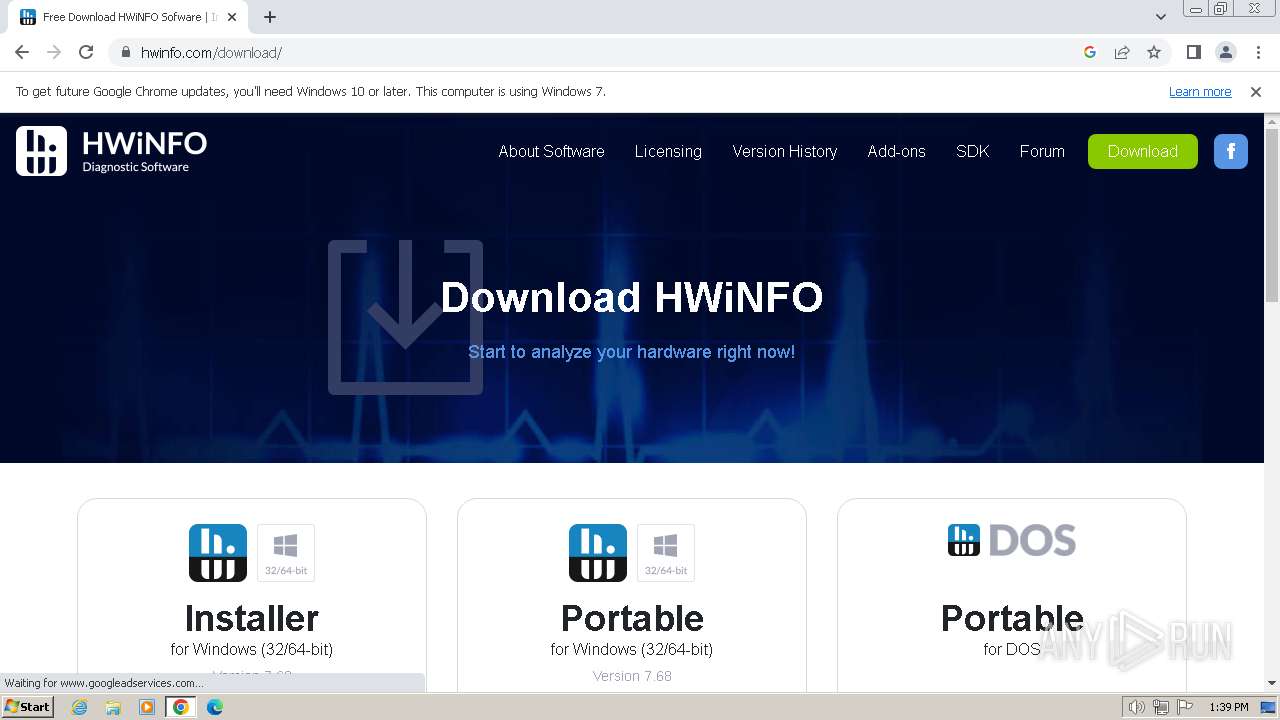Open the HWiNFO Facebook page icon
The height and width of the screenshot is (720, 1280).
(x=1231, y=151)
